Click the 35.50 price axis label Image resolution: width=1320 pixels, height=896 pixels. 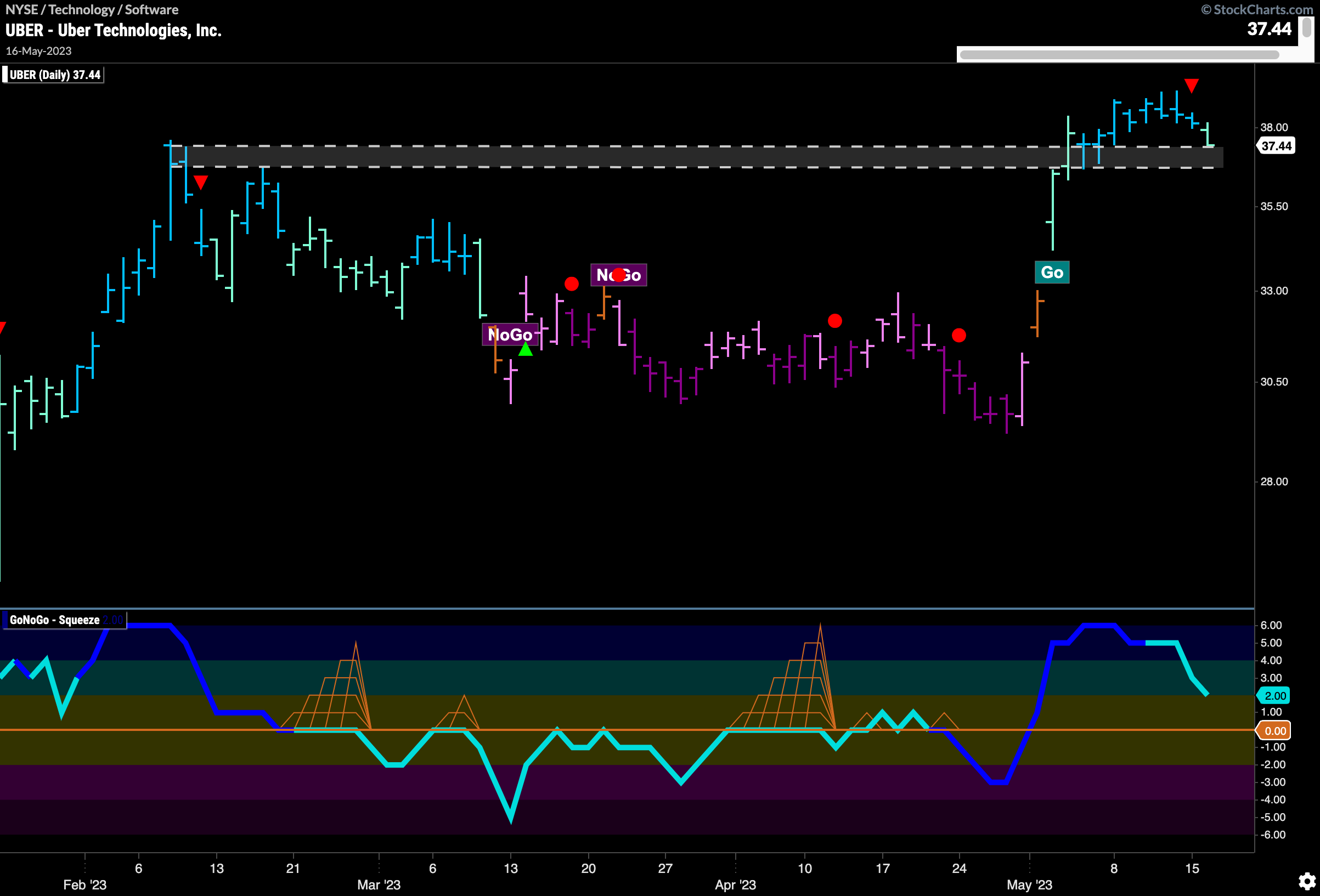click(x=1274, y=206)
